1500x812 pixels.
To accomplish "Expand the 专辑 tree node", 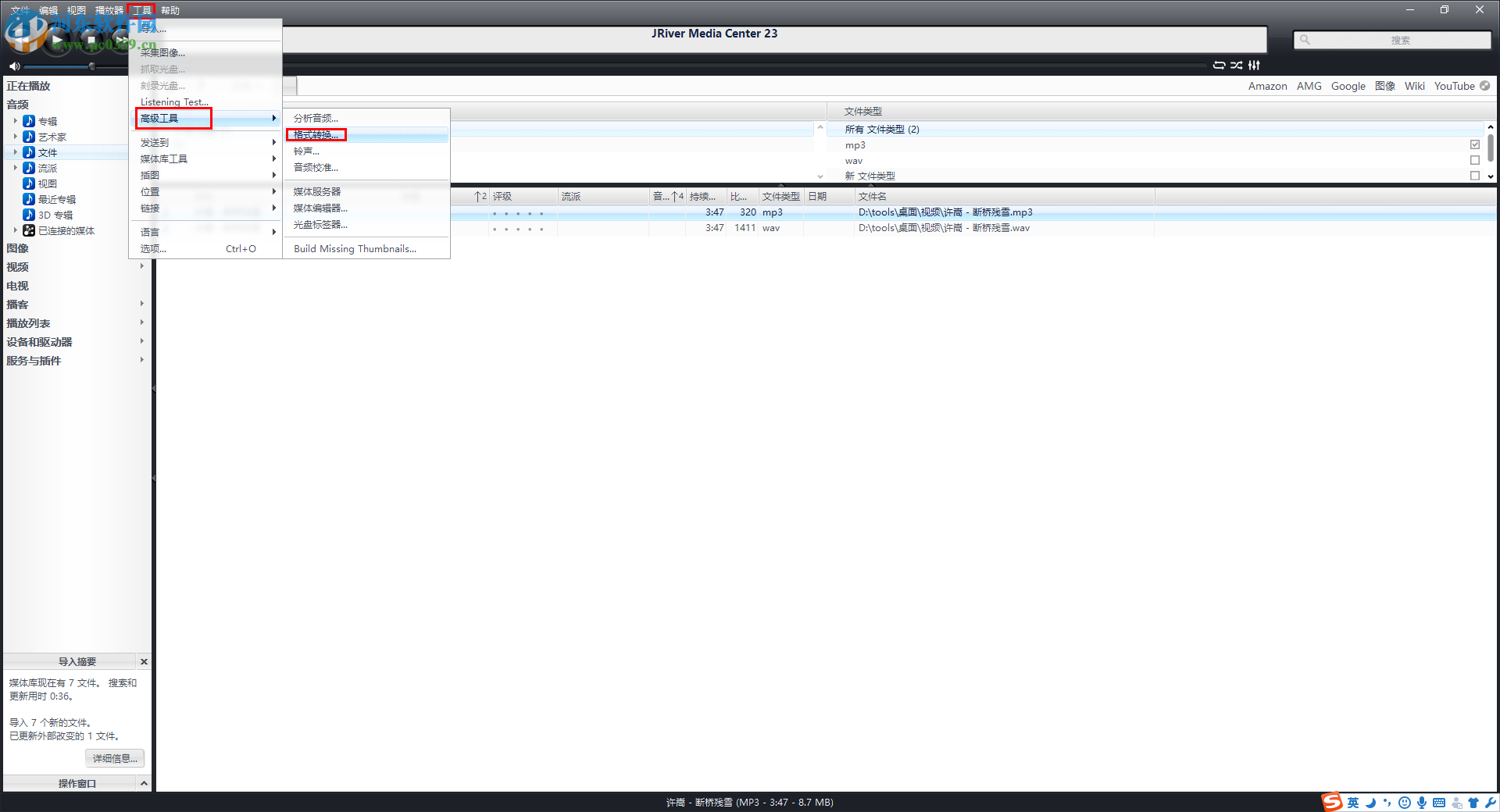I will click(x=15, y=121).
